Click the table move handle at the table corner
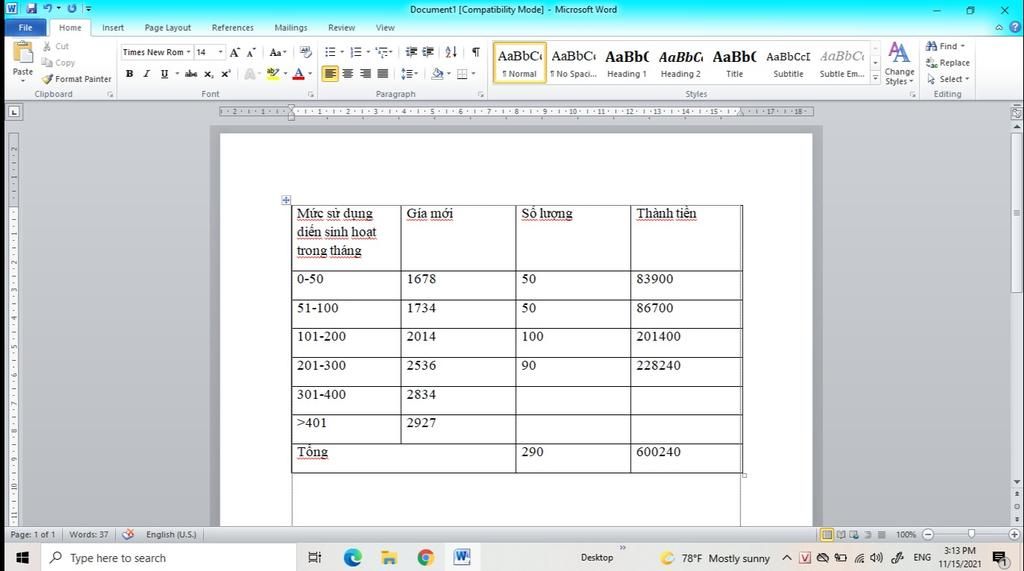This screenshot has height=571, width=1024. click(286, 200)
